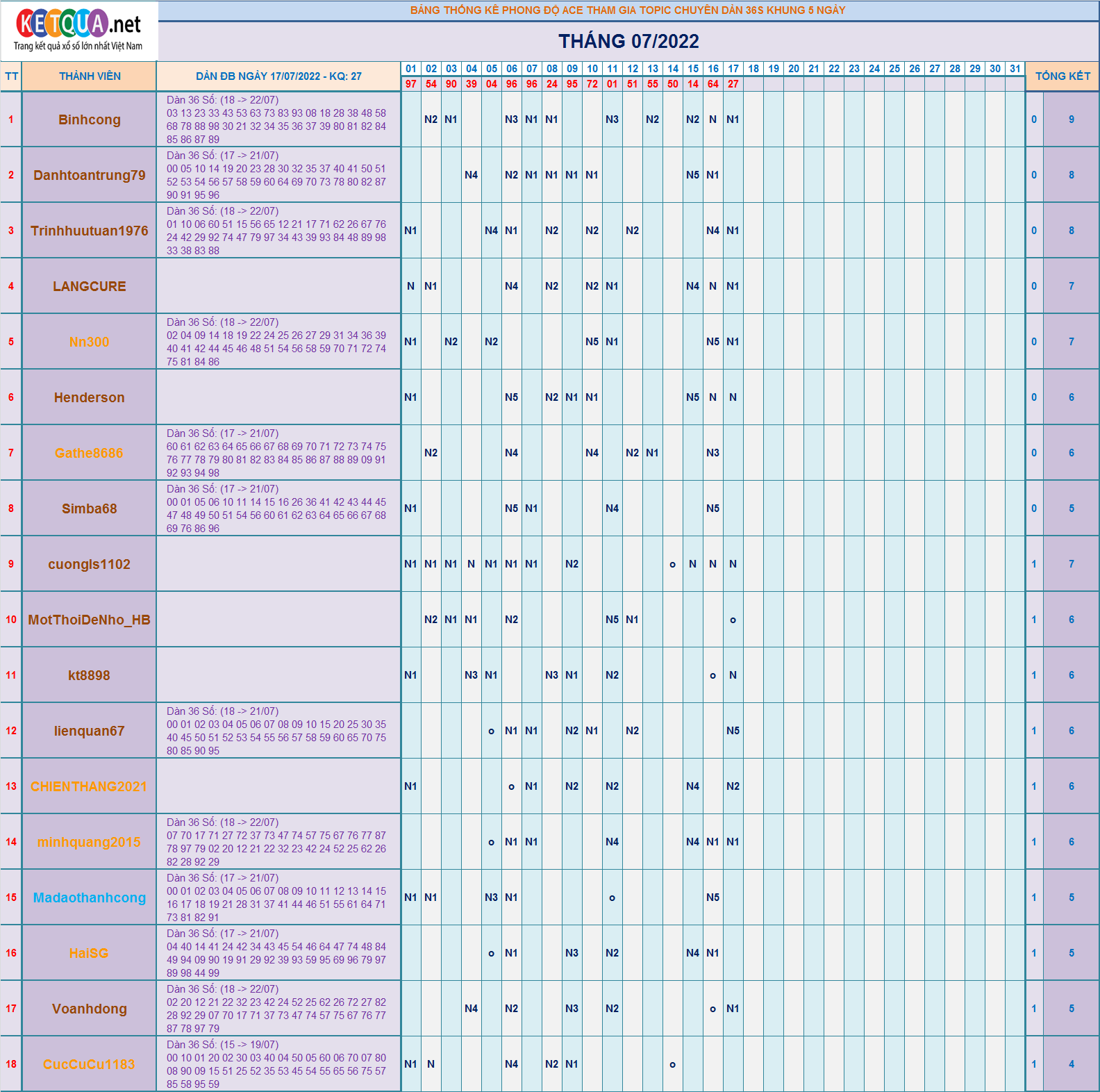The image size is (1100, 1092).
Task: Select member name Madaothanhcong
Action: click(90, 897)
